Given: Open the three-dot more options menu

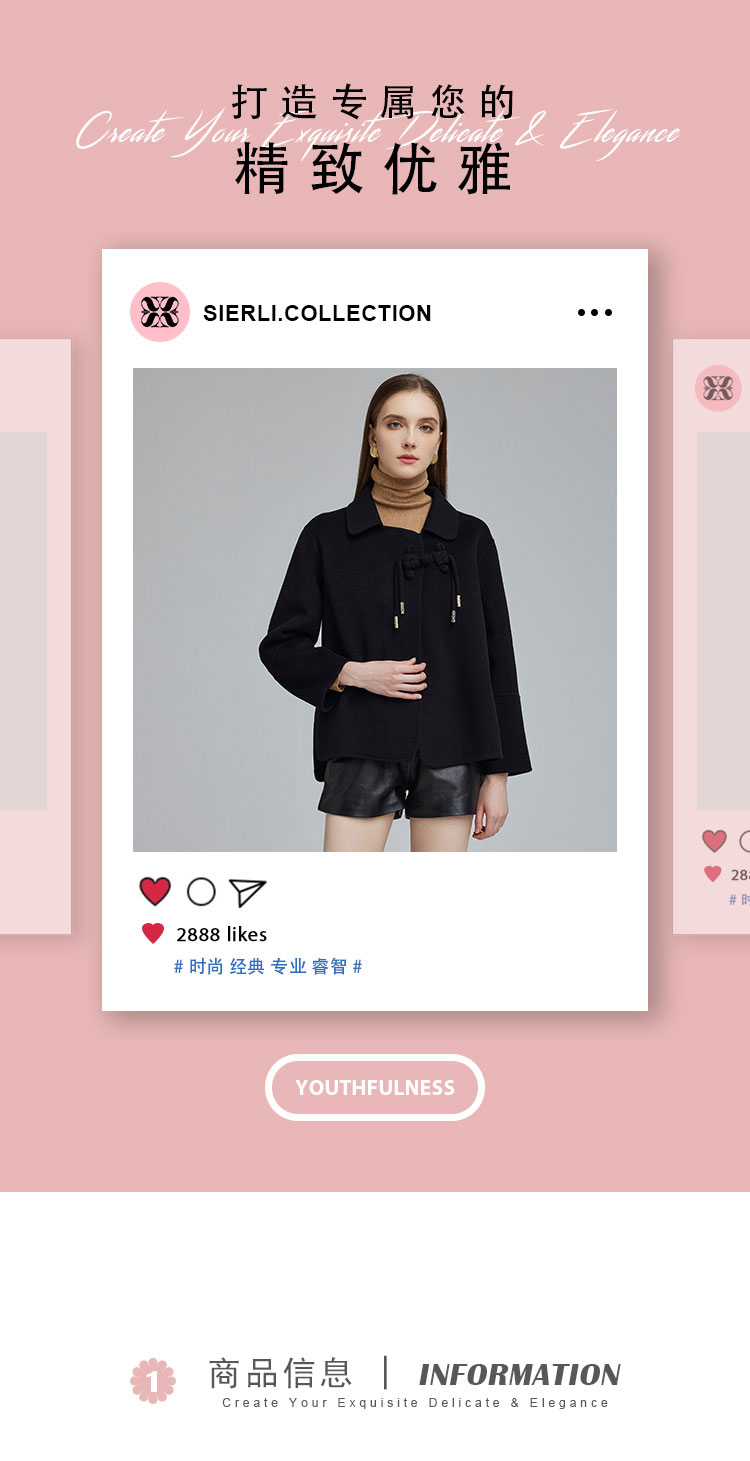Looking at the screenshot, I should 595,313.
